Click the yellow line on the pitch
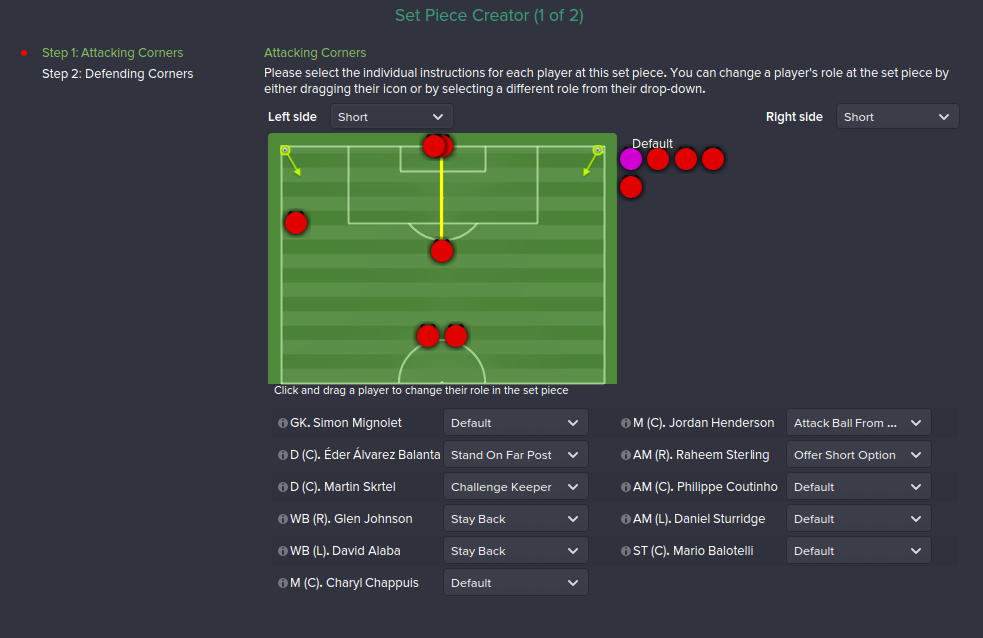Image resolution: width=983 pixels, height=638 pixels. (441, 200)
